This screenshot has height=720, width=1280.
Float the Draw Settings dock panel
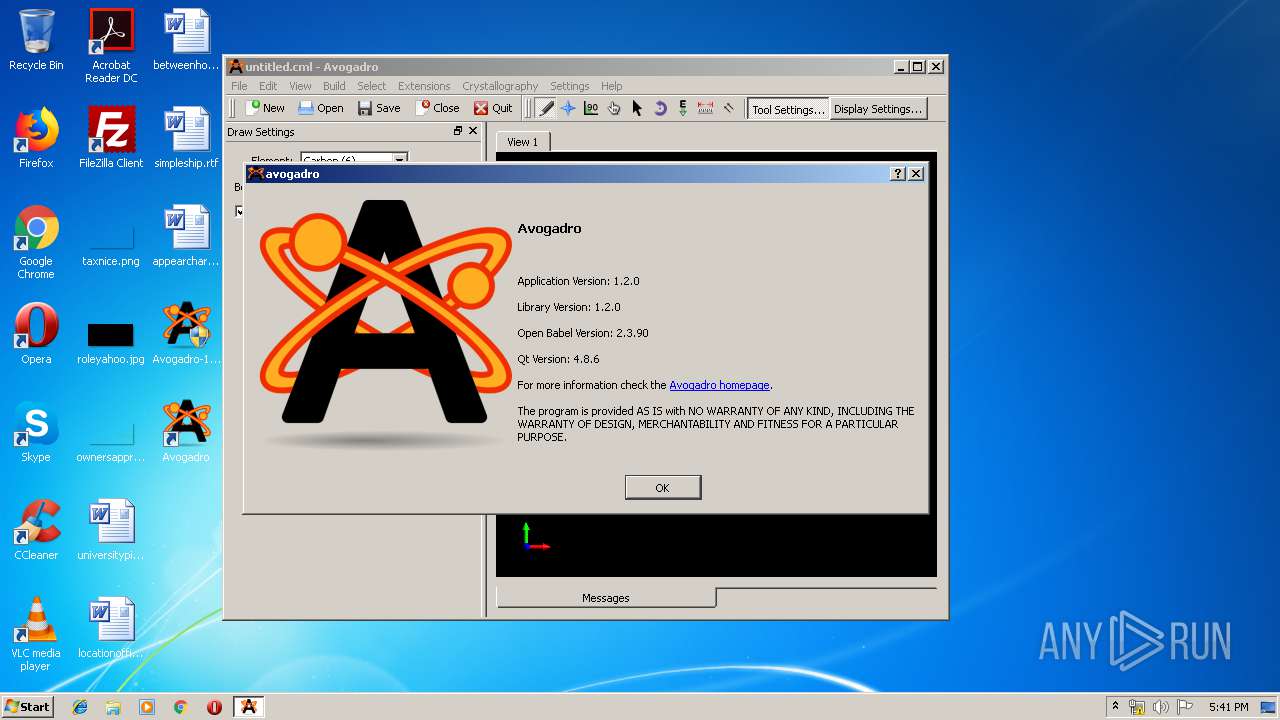pyautogui.click(x=458, y=131)
